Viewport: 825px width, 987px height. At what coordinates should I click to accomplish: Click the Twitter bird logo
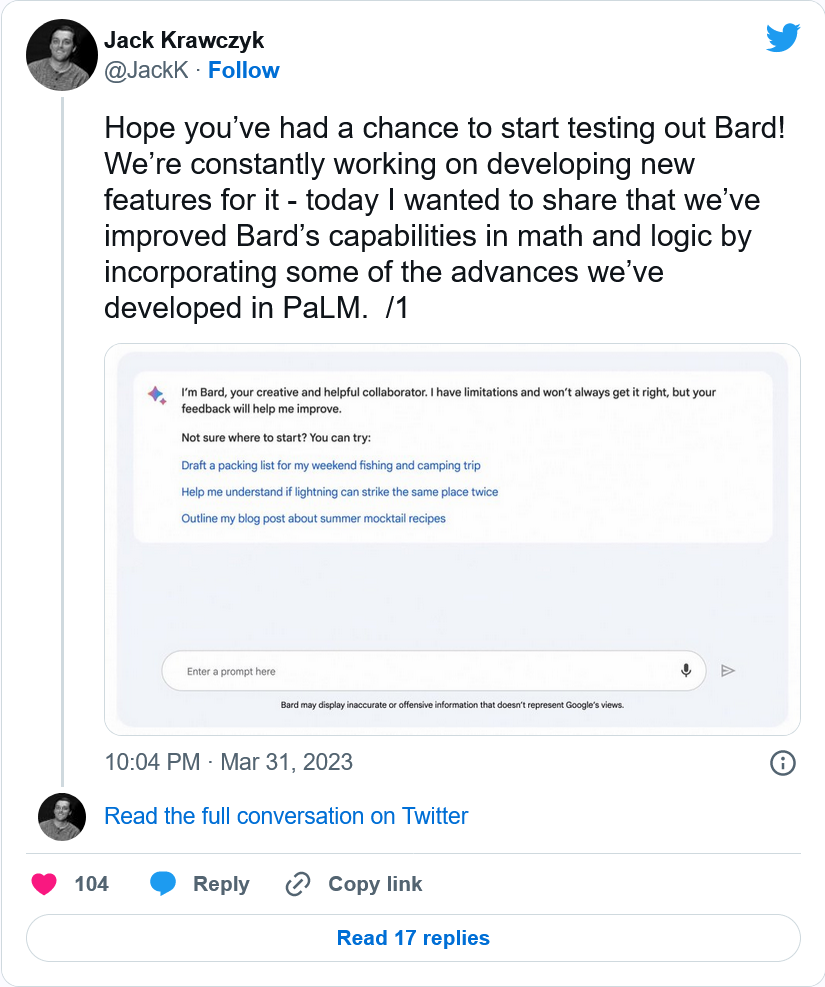(783, 38)
